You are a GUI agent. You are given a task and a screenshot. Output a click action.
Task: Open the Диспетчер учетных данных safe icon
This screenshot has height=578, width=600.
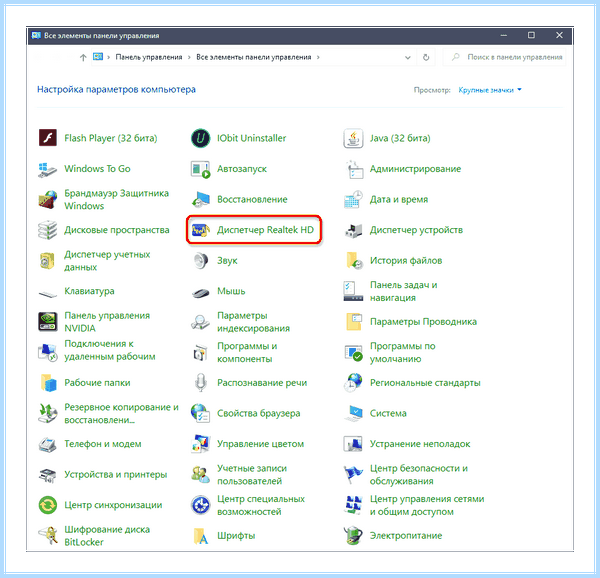click(47, 261)
